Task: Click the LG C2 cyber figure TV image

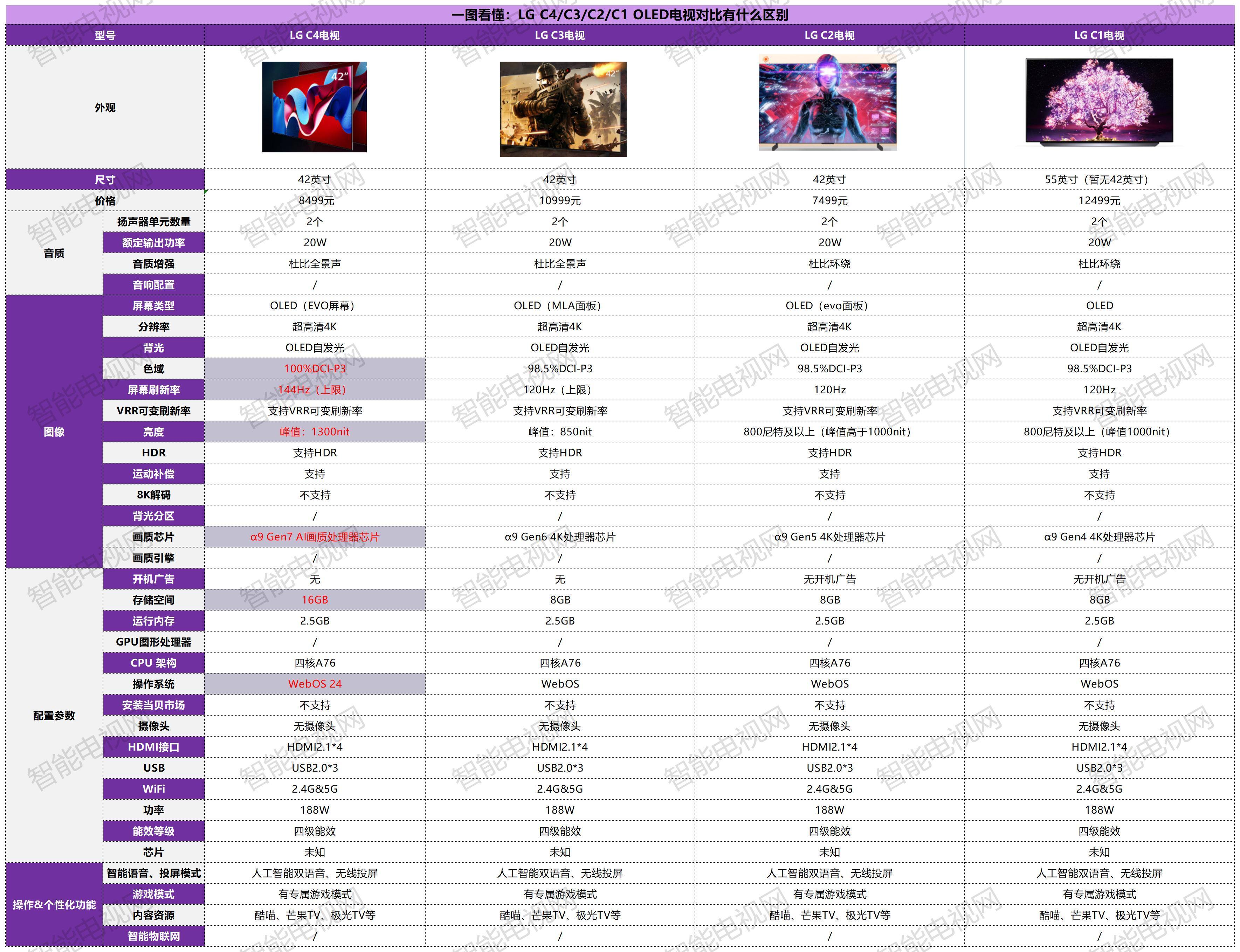Action: point(828,103)
